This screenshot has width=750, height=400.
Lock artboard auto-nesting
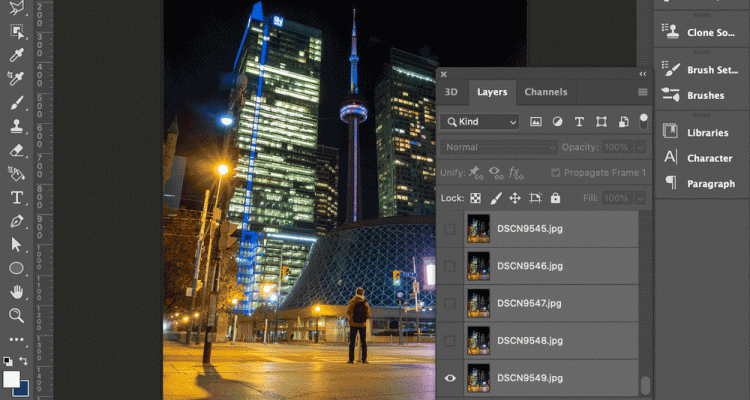tap(535, 198)
